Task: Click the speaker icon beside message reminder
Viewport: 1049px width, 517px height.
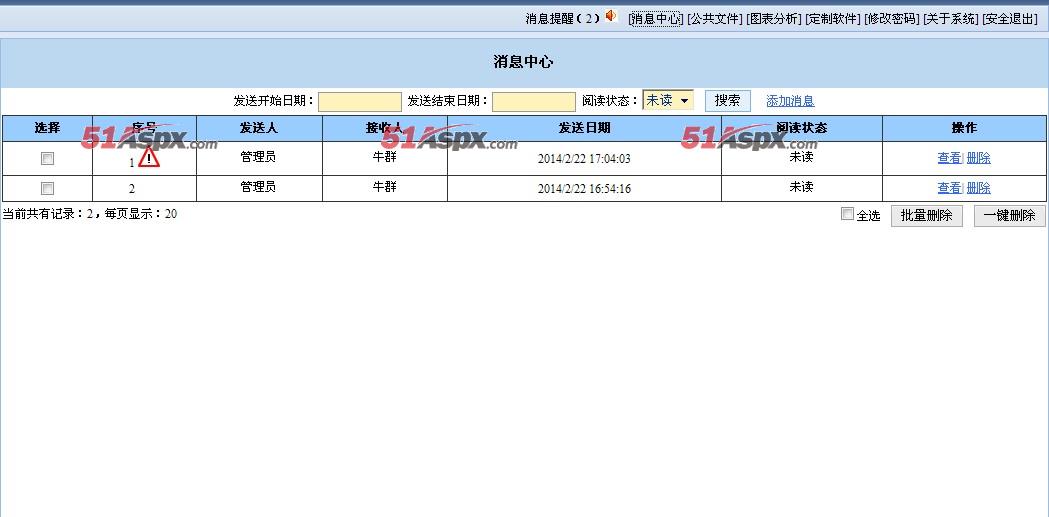Action: click(x=611, y=17)
